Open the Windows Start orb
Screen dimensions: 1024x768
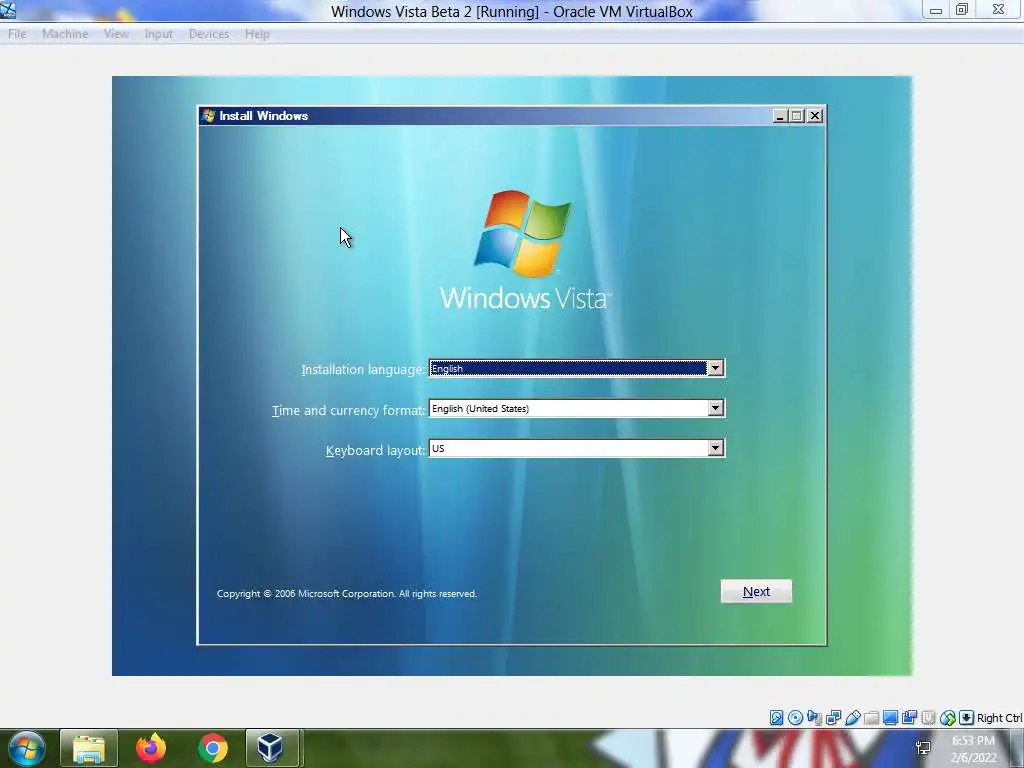[x=27, y=748]
